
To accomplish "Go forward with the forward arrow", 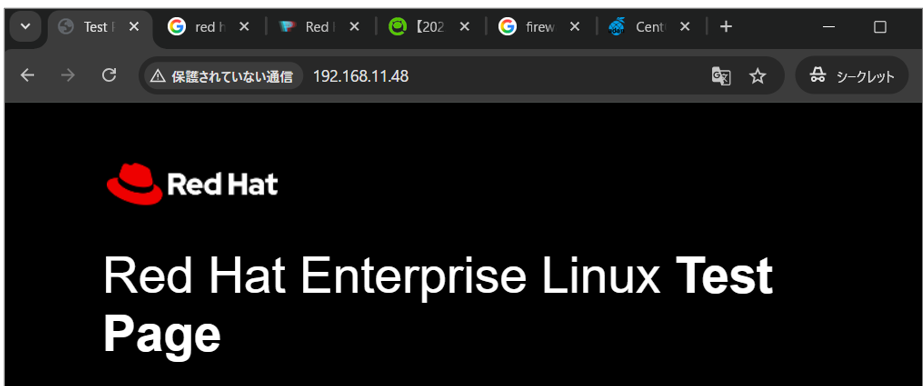I will (68, 75).
